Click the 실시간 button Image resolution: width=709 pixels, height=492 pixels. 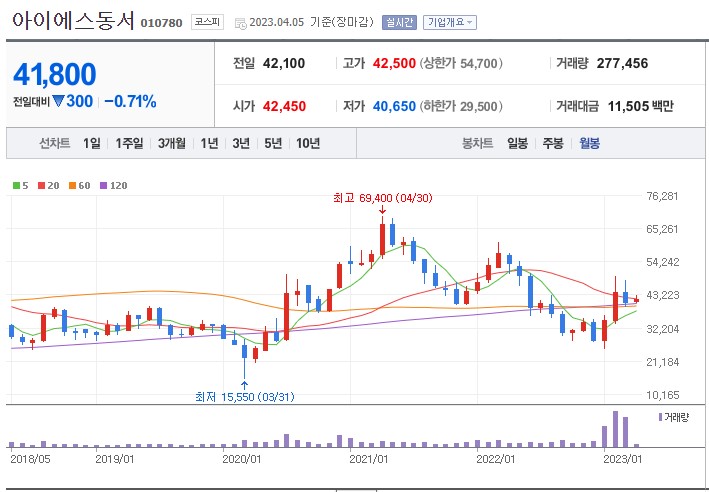tap(399, 22)
